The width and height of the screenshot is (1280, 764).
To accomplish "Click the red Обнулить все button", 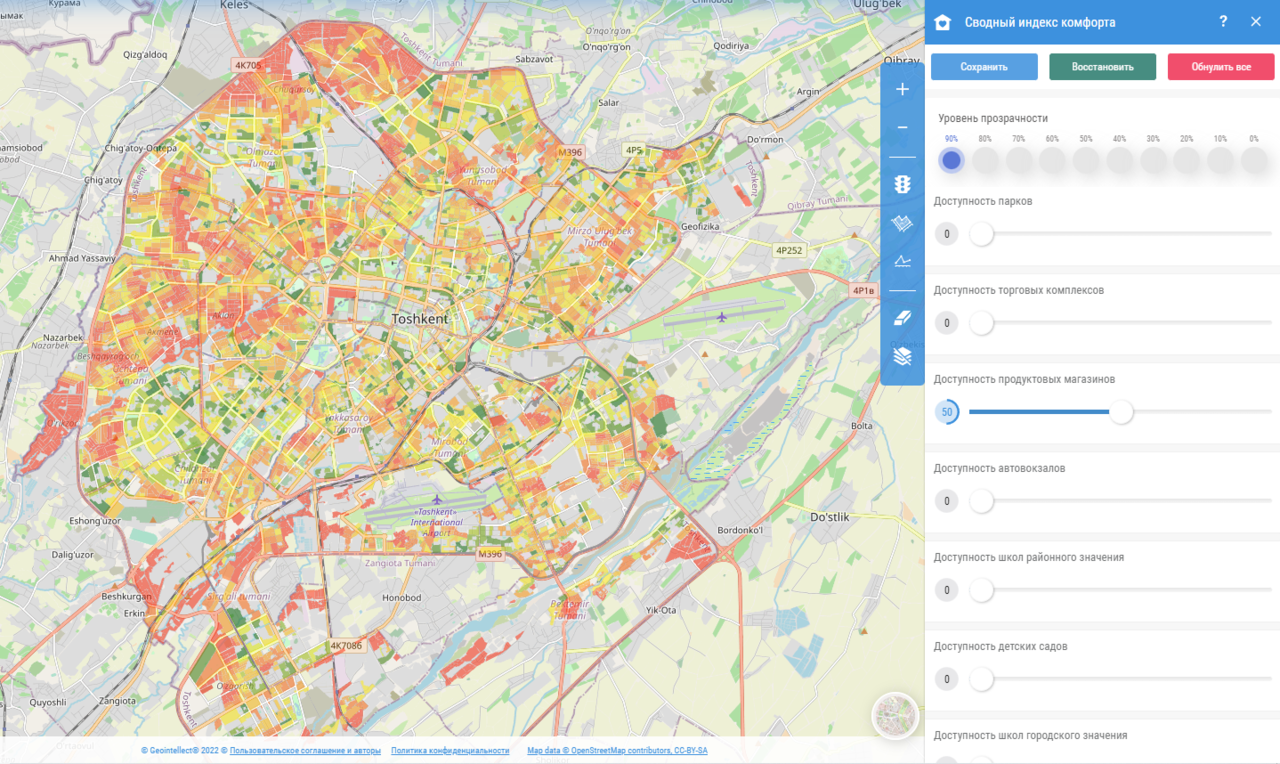I will click(1220, 67).
